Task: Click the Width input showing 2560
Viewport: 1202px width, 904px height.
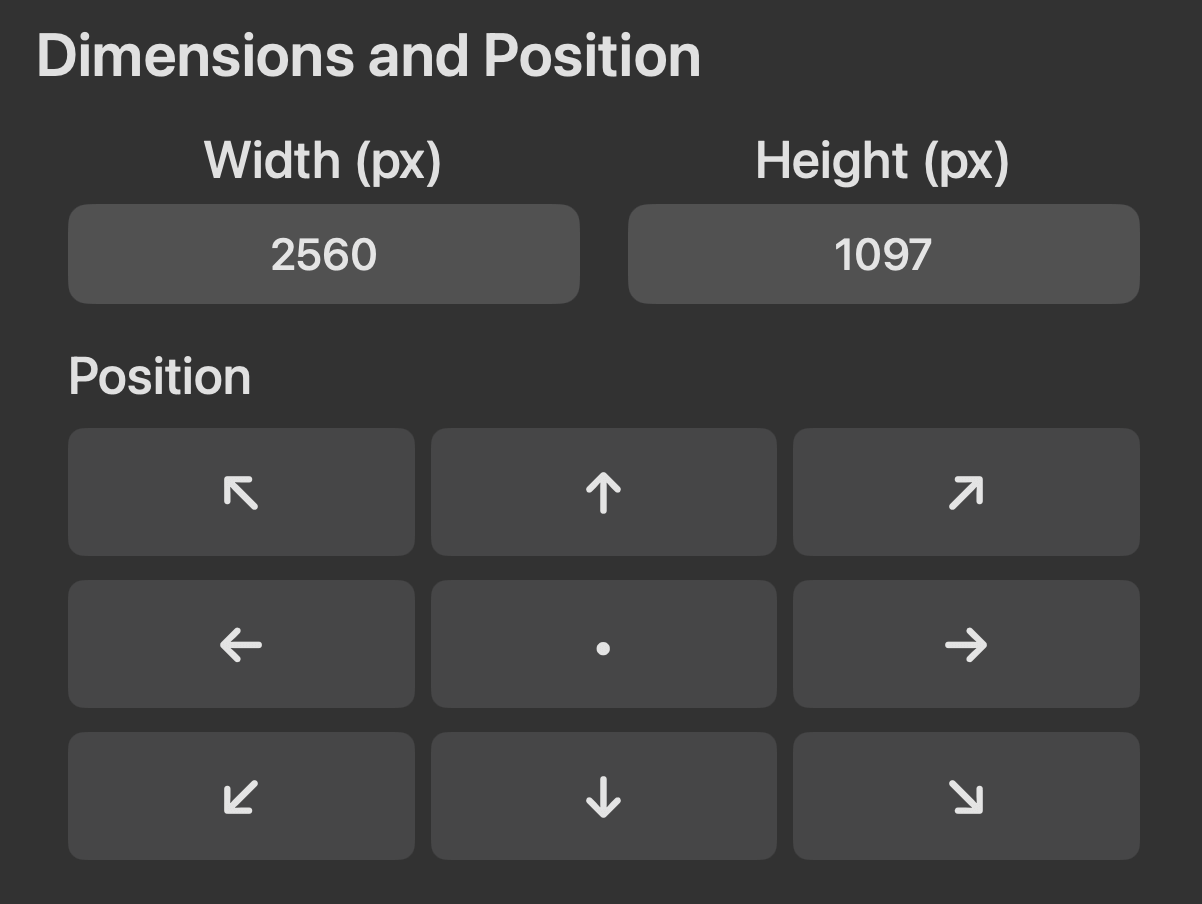Action: click(x=323, y=253)
